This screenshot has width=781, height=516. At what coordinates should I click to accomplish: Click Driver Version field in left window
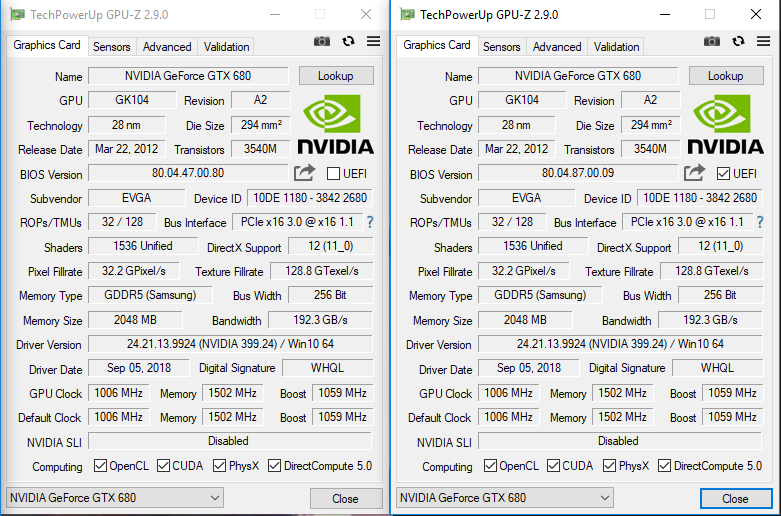click(x=231, y=344)
